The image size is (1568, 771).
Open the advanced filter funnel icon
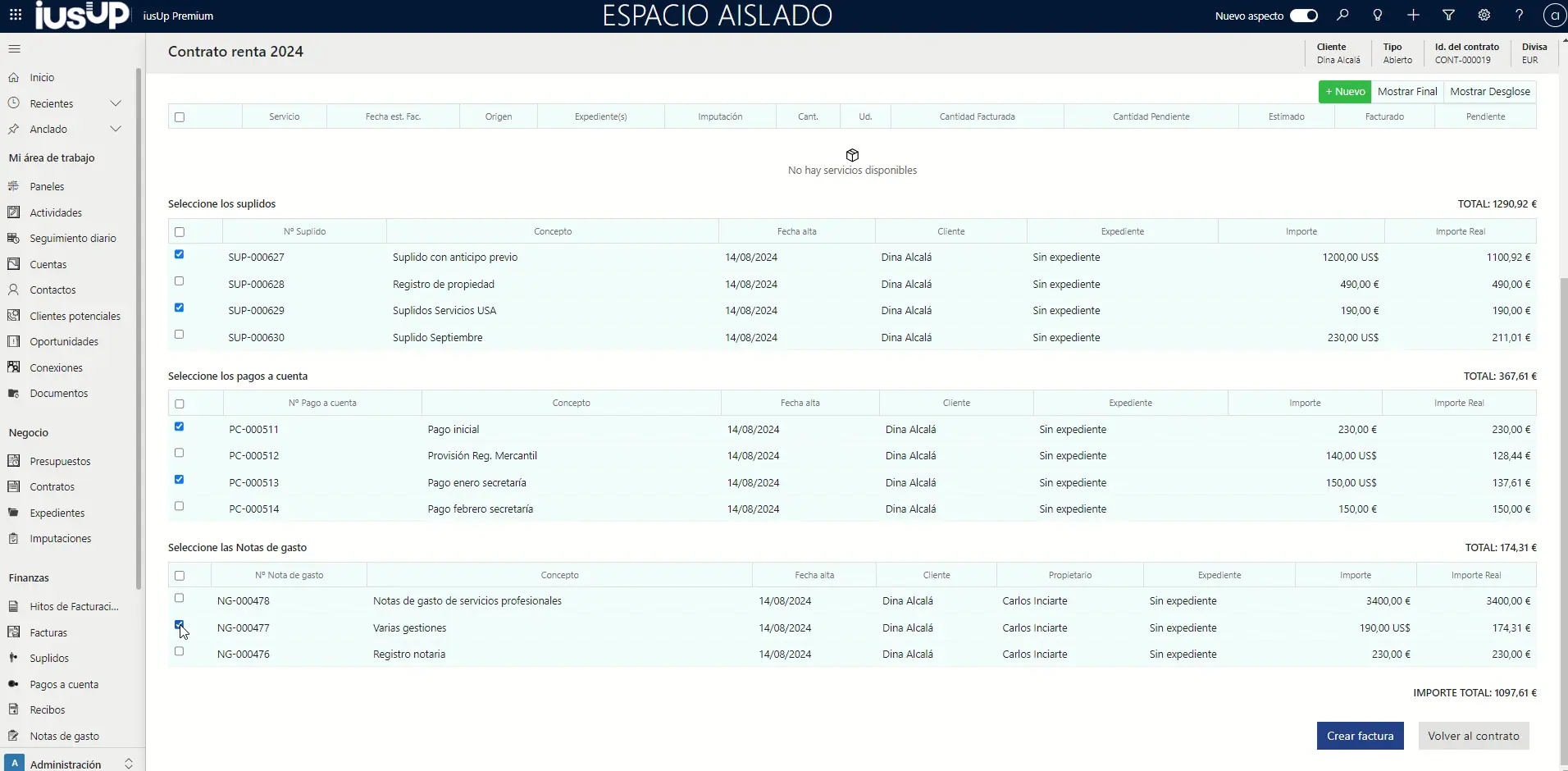coord(1448,16)
